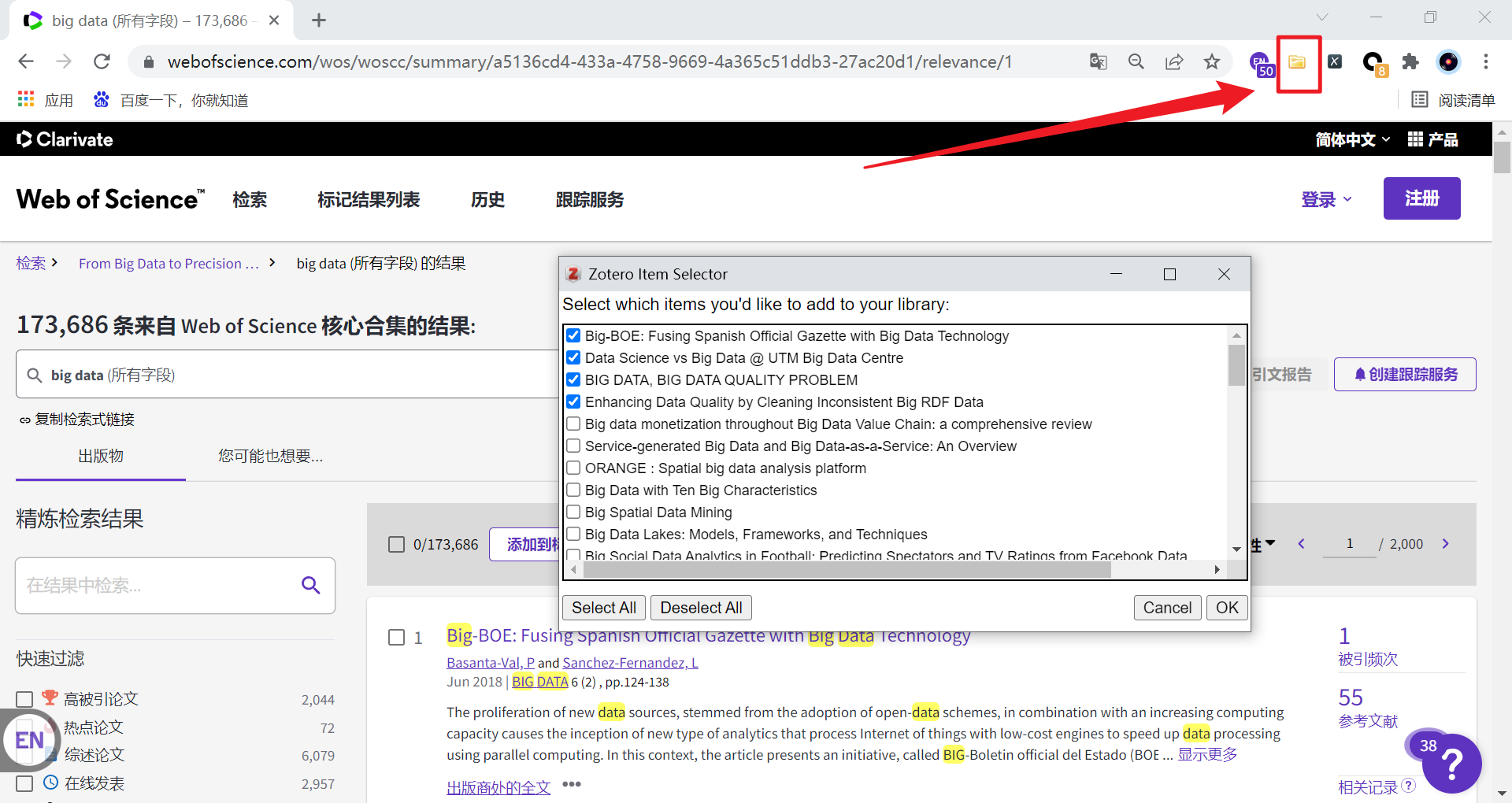
Task: Uncheck Data Science vs Big Data item
Action: point(574,358)
